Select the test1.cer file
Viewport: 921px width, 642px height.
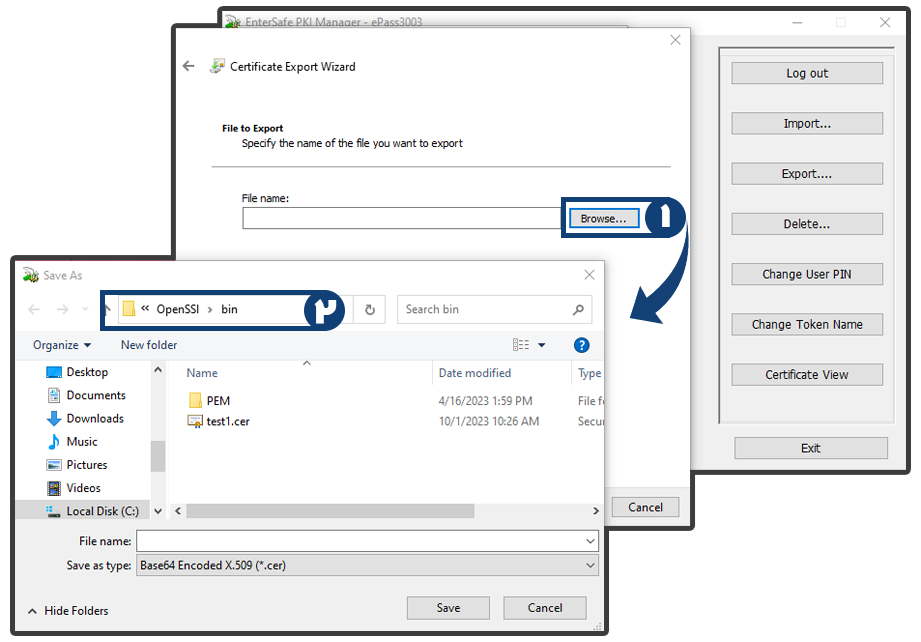[219, 421]
